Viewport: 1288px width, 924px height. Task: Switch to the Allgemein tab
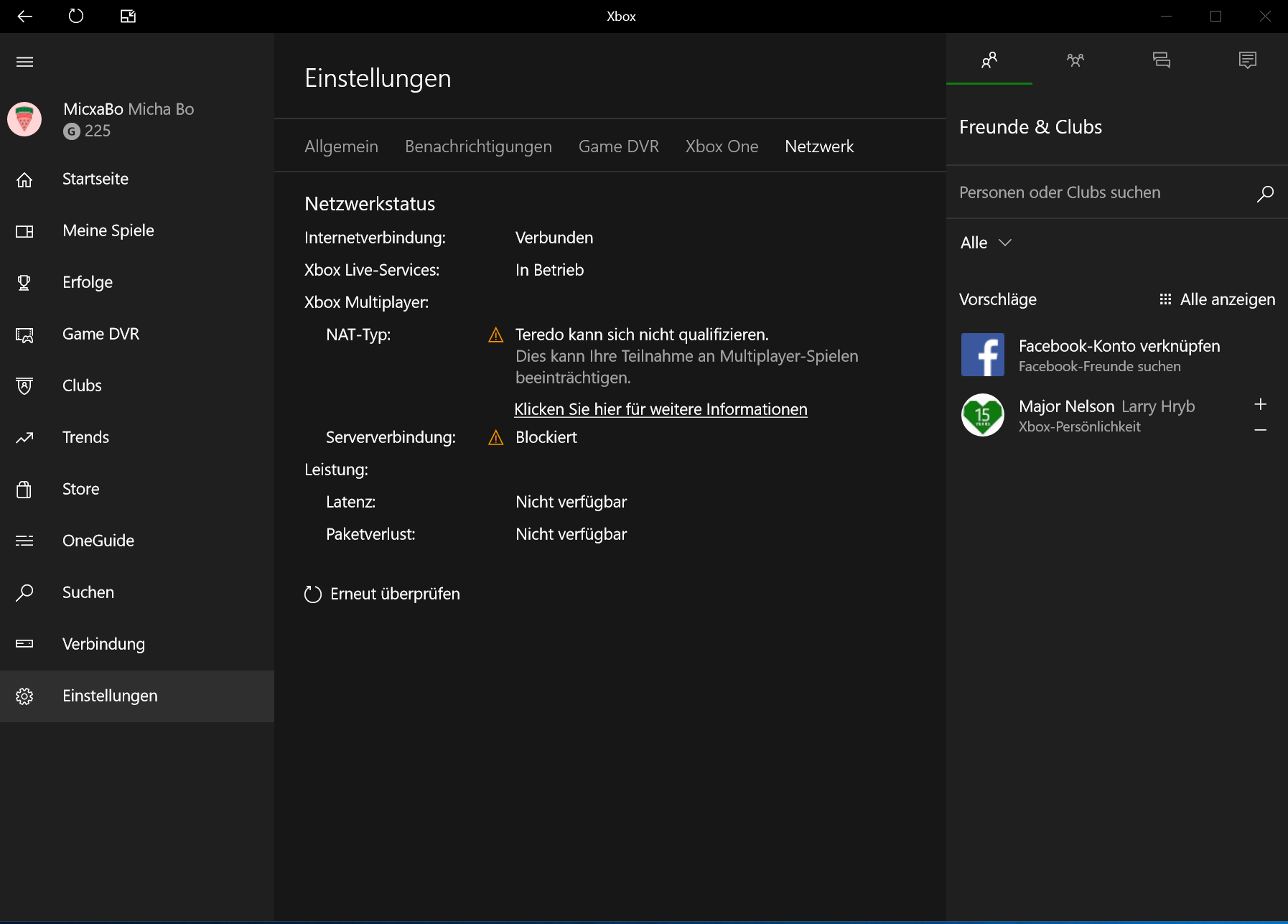coord(341,146)
